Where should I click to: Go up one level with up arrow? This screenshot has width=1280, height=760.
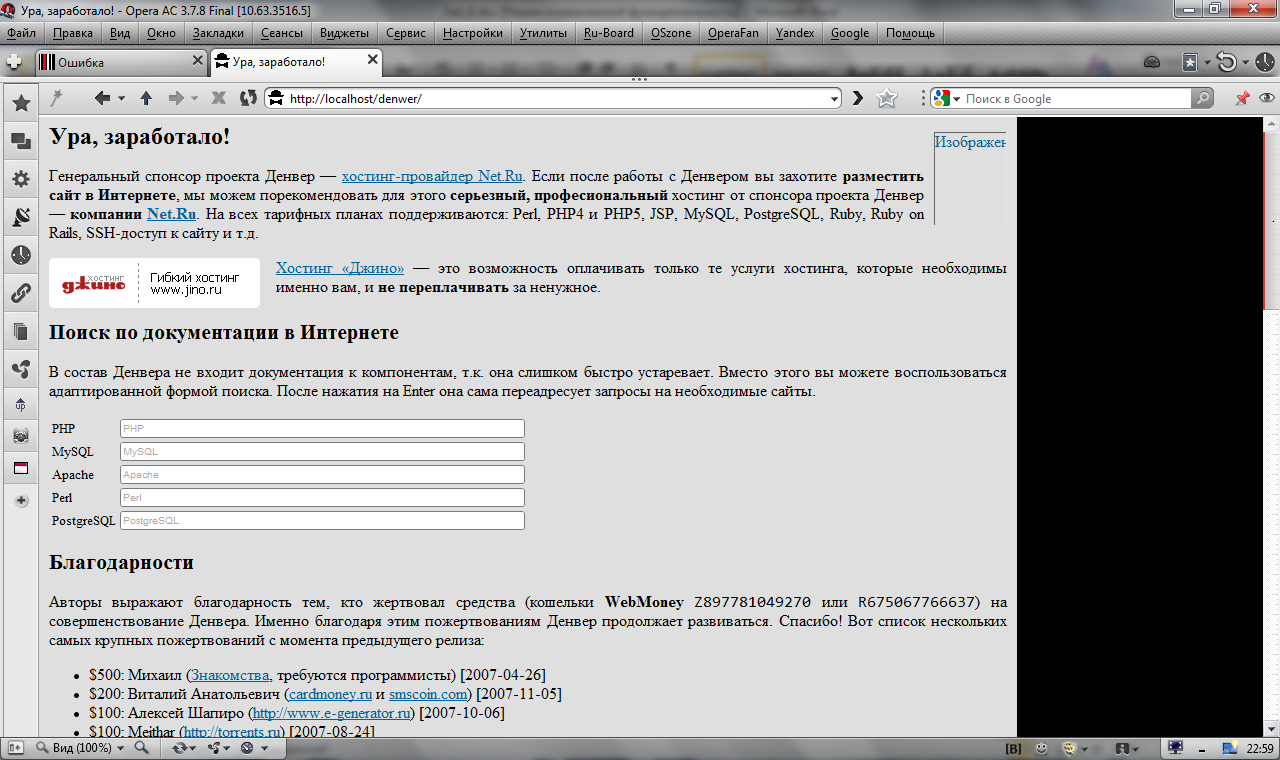[146, 98]
